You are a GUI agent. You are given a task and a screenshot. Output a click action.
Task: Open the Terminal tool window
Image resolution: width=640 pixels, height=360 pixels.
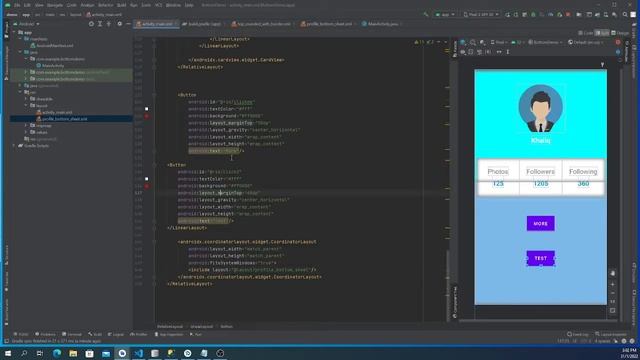click(72, 334)
